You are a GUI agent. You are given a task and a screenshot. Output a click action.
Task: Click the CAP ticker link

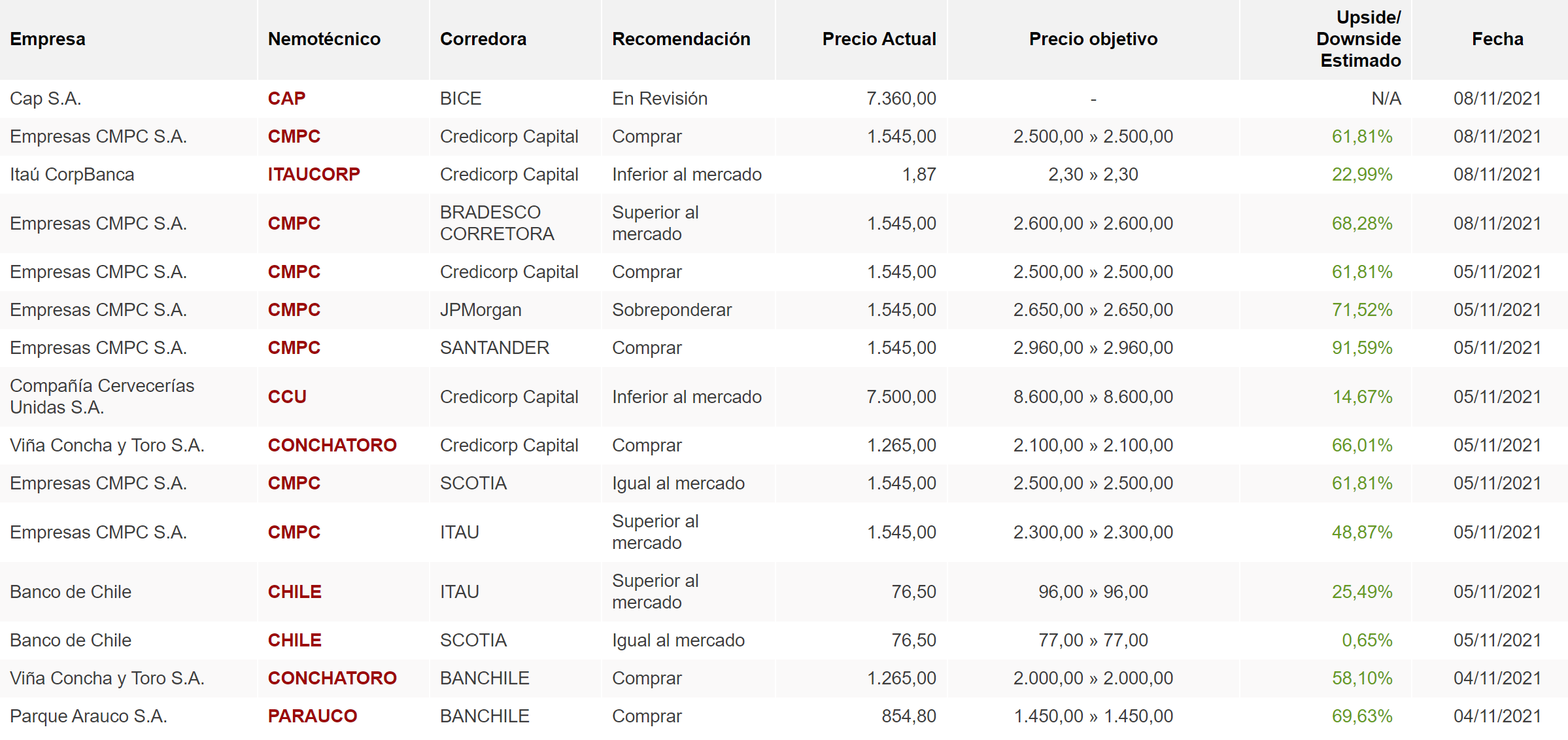pos(286,99)
